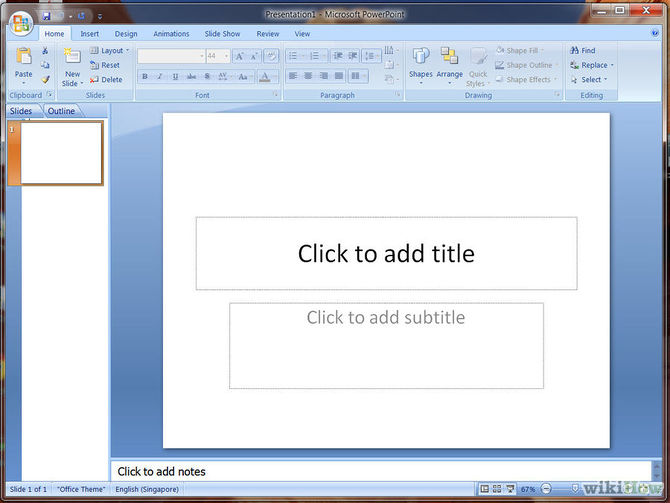The width and height of the screenshot is (670, 503).
Task: Click the Paste clipboard icon
Action: [23, 58]
